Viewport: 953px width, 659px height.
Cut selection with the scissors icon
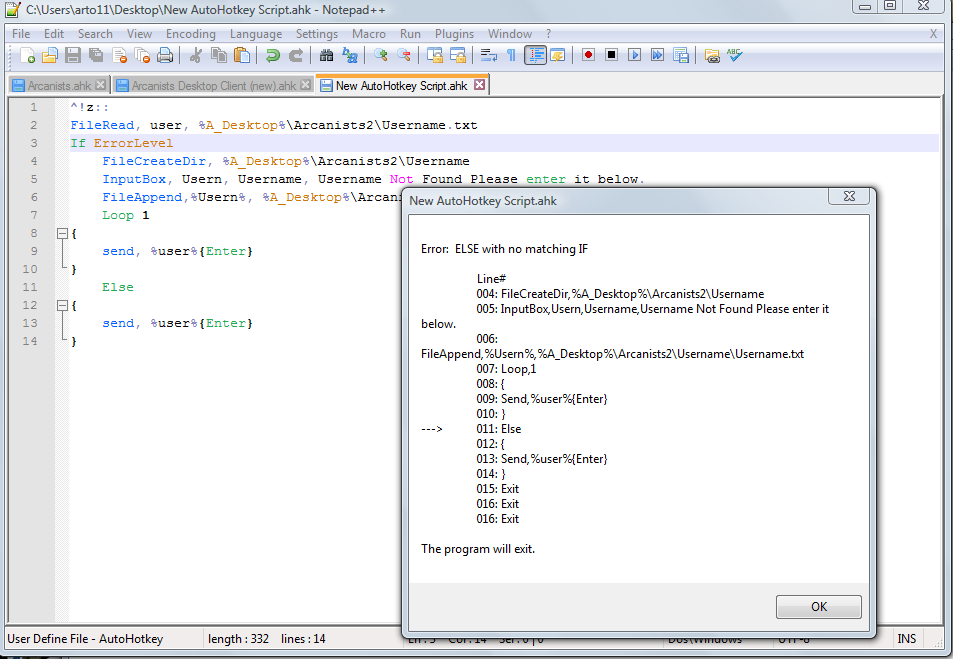[x=195, y=55]
